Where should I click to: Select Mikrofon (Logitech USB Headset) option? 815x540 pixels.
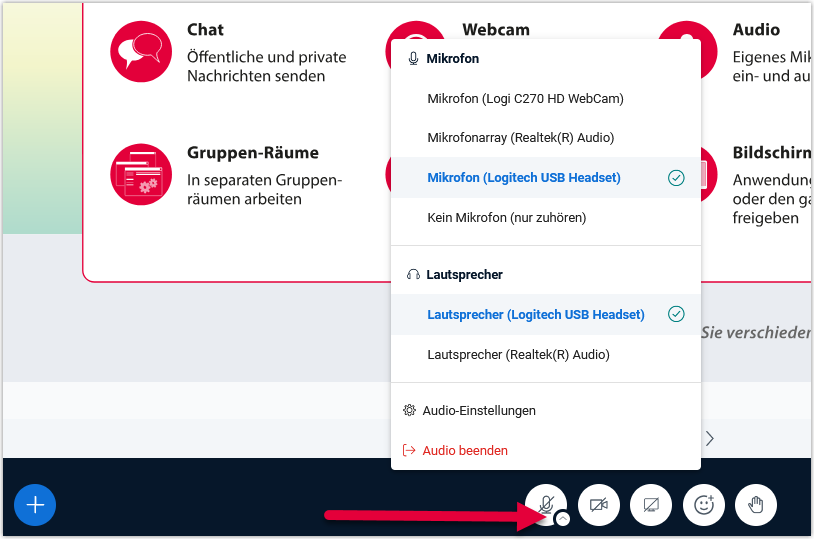pos(524,178)
